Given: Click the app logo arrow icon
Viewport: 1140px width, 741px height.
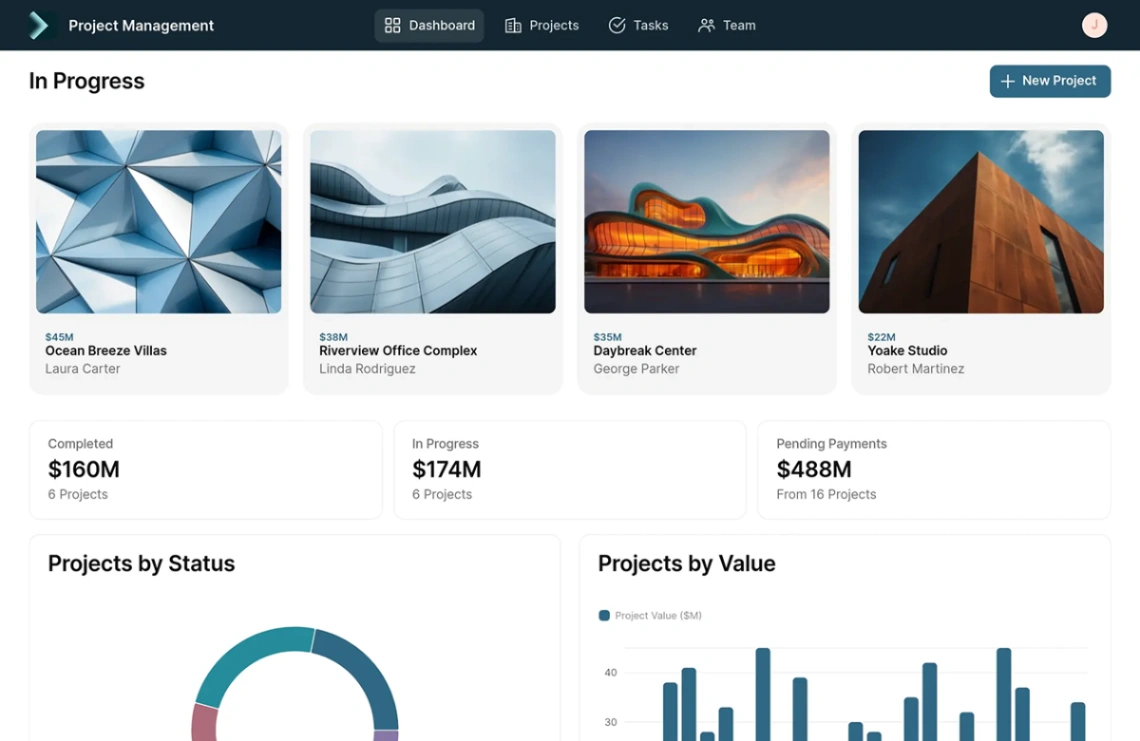Looking at the screenshot, I should pyautogui.click(x=38, y=25).
